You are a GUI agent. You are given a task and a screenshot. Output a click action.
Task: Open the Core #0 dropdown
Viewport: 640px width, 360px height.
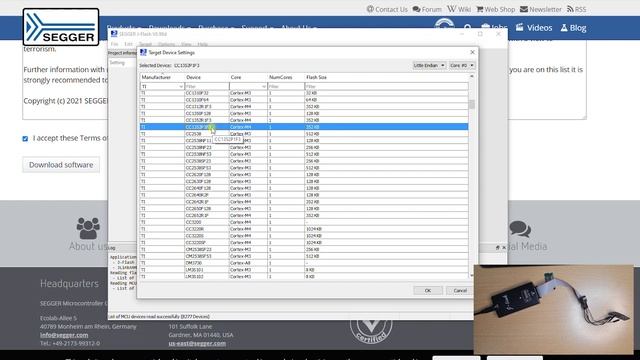click(x=462, y=65)
